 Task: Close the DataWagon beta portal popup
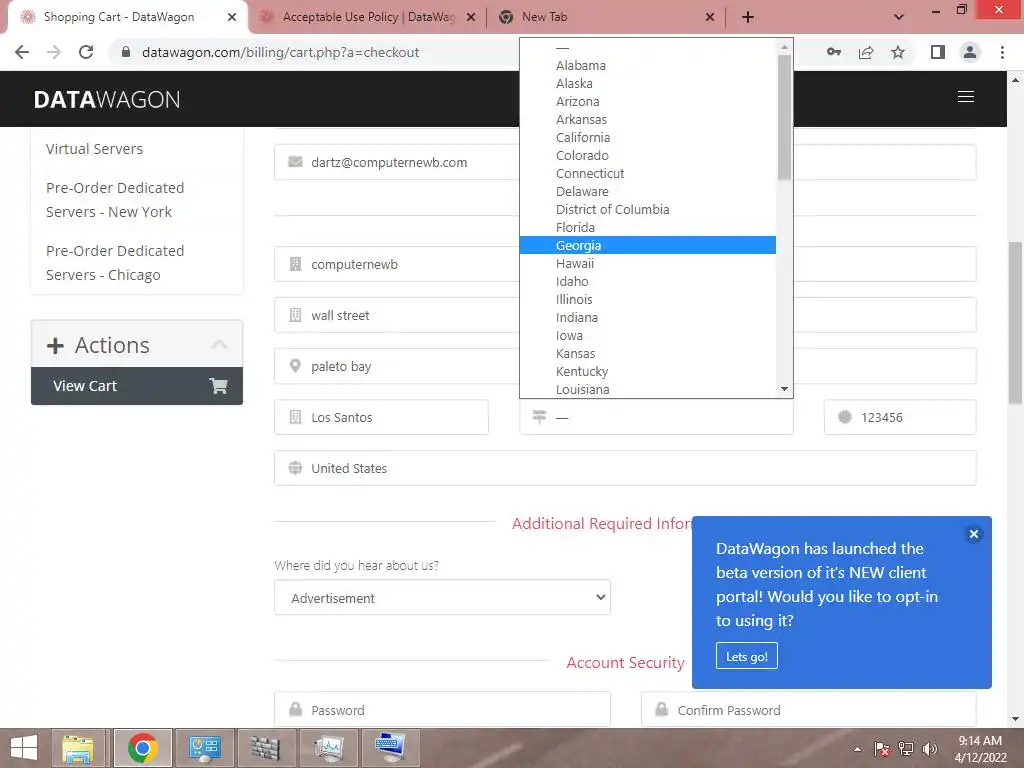[973, 534]
